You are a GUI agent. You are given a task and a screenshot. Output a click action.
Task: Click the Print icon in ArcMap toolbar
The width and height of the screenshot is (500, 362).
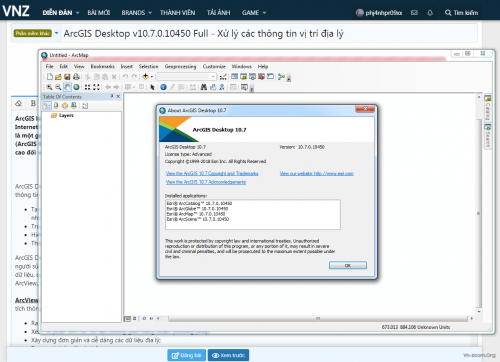coord(76,77)
